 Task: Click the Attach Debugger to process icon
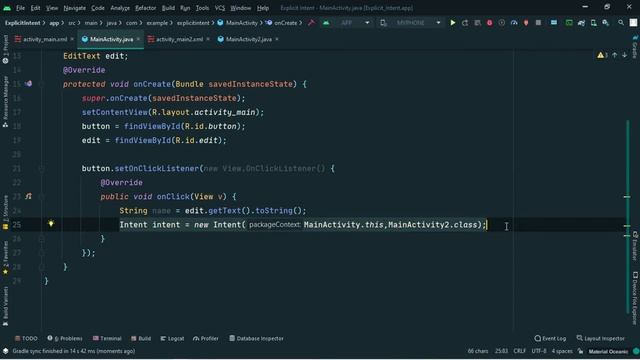526,23
